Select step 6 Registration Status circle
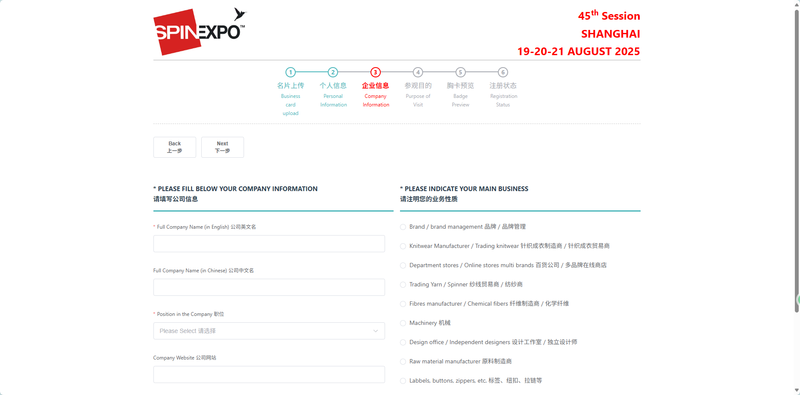Viewport: 800px width, 395px height. (x=503, y=72)
